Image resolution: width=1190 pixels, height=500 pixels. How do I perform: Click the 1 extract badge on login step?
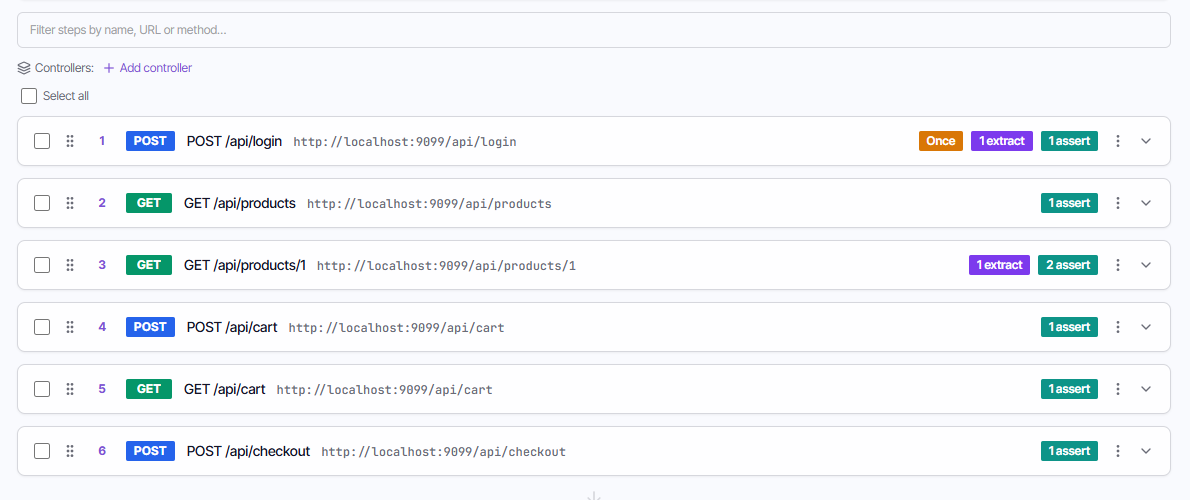coord(1002,141)
